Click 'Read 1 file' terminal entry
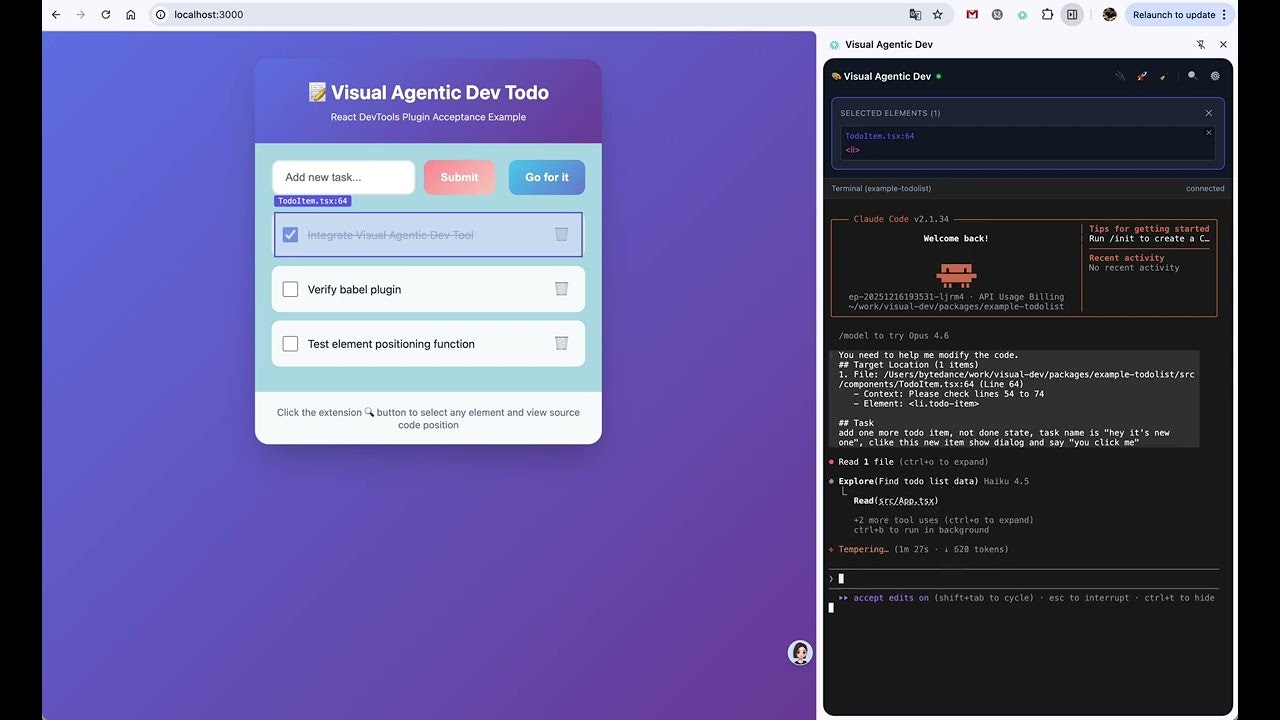This screenshot has width=1280, height=720. pos(913,462)
